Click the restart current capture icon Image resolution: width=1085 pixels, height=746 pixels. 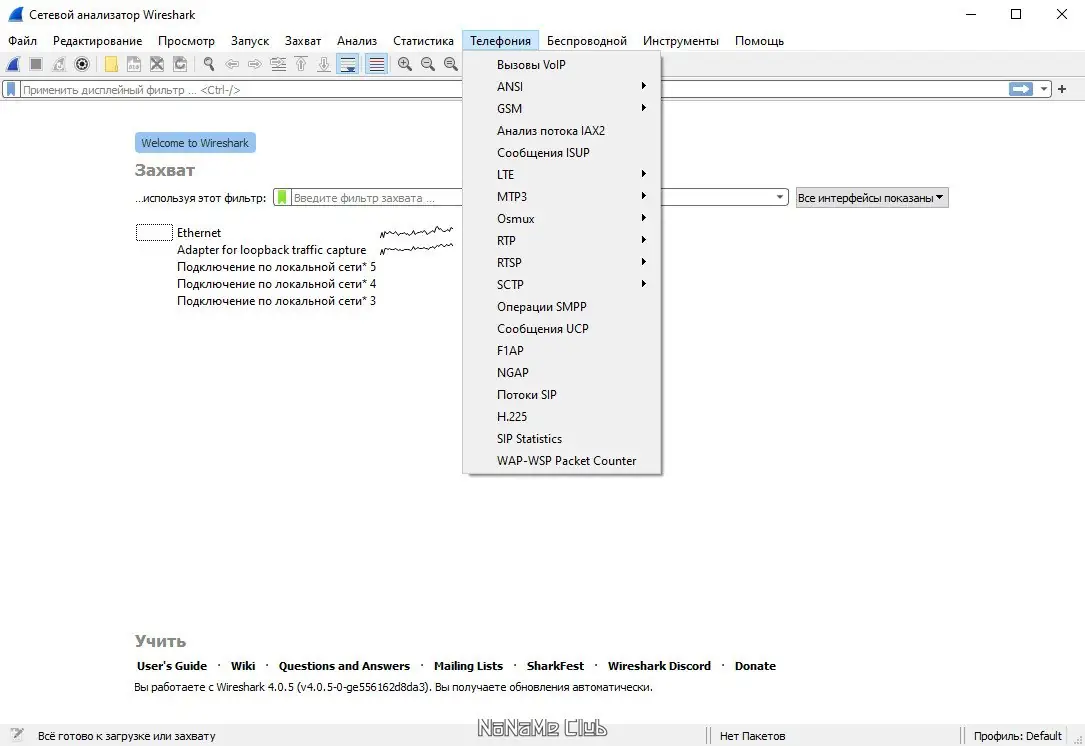point(59,64)
